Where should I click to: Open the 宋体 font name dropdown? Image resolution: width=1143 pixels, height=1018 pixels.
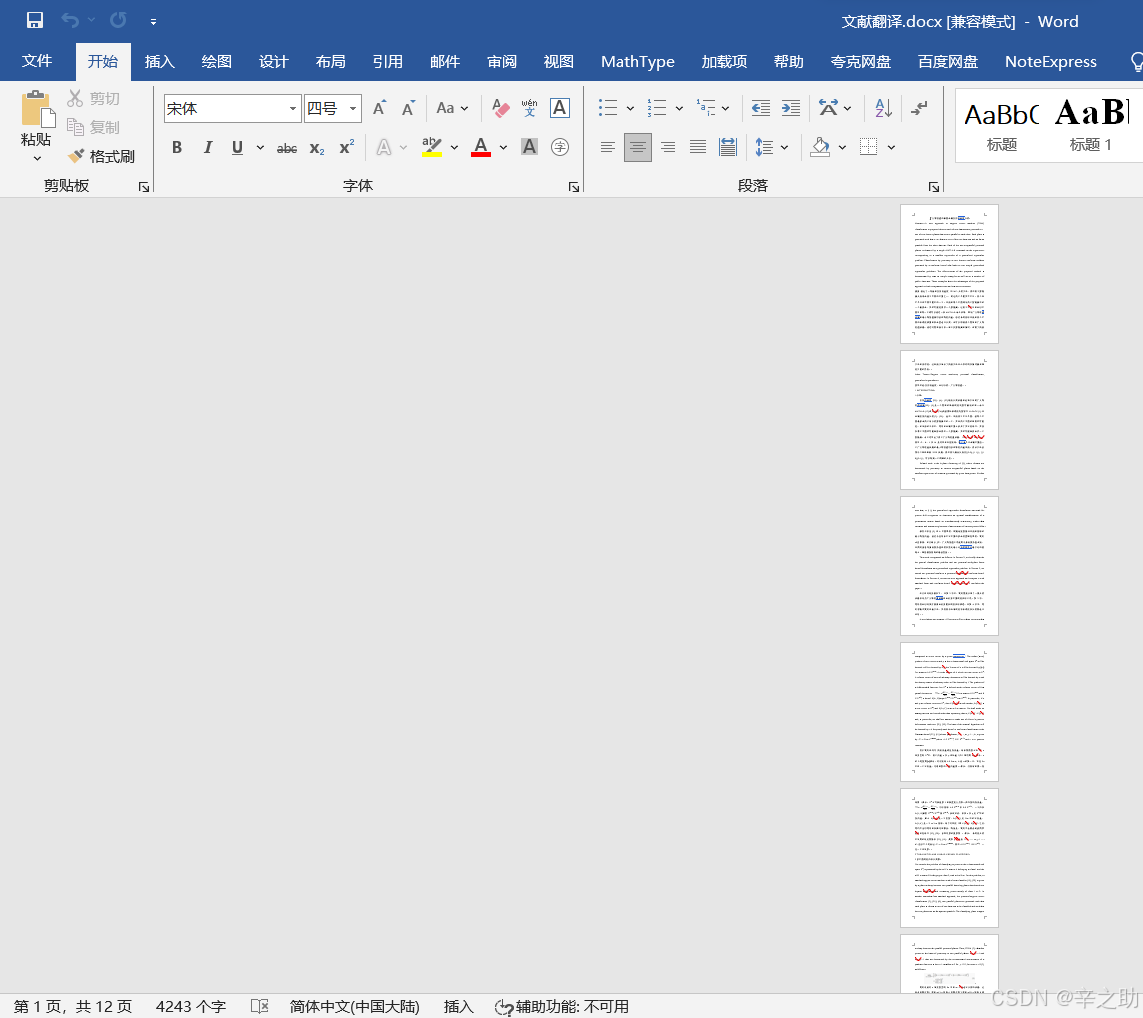(x=292, y=109)
